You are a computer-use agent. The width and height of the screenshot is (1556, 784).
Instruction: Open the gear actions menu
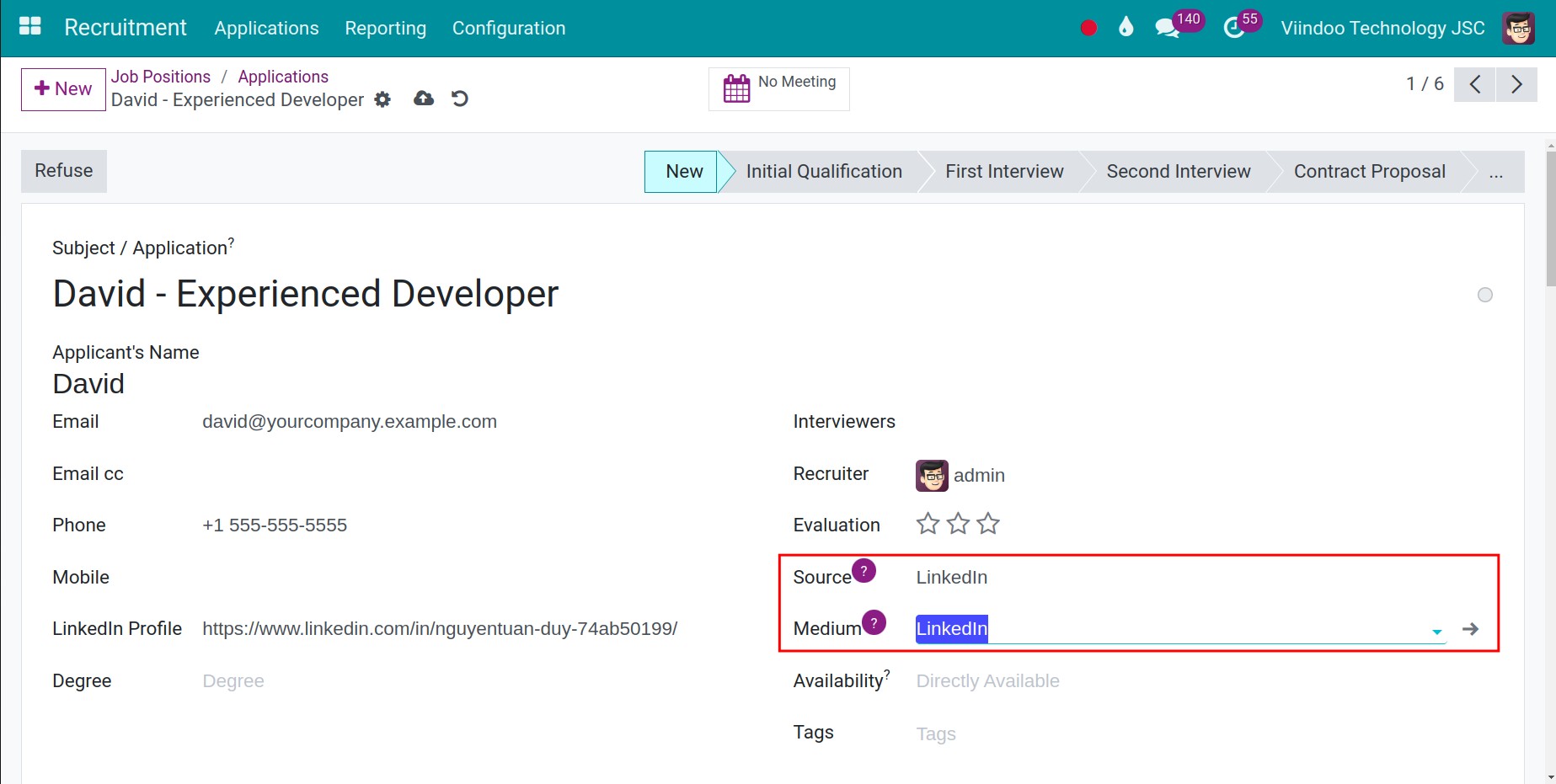click(382, 99)
